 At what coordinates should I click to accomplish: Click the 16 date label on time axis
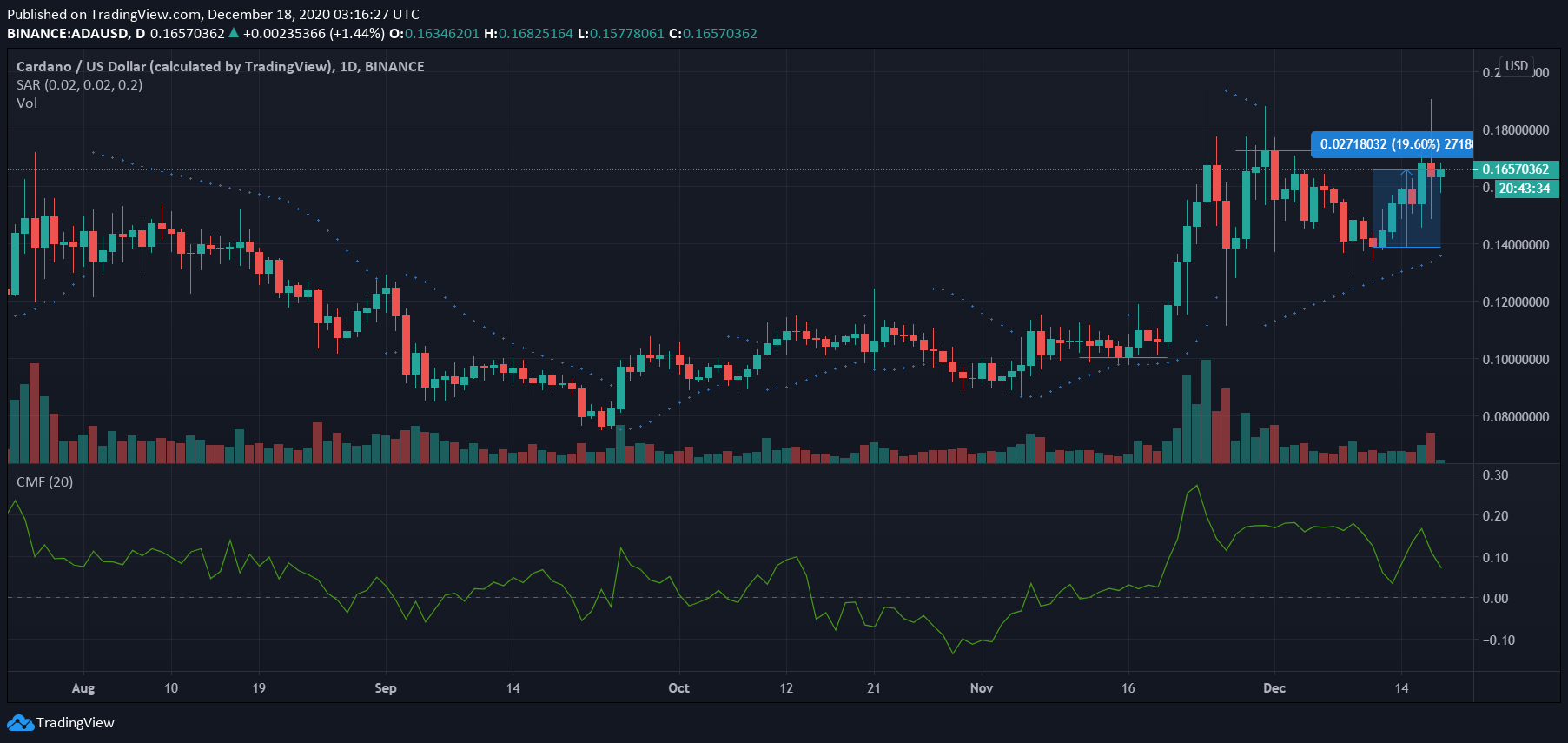click(1128, 688)
